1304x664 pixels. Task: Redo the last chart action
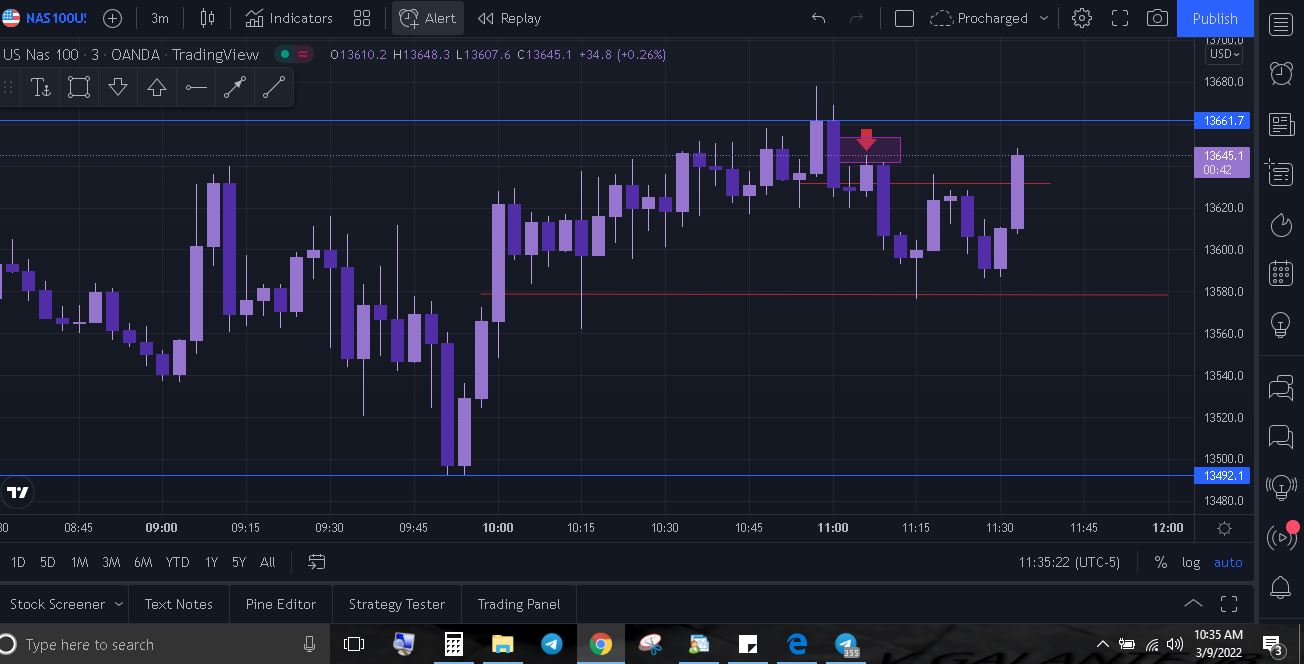click(856, 18)
